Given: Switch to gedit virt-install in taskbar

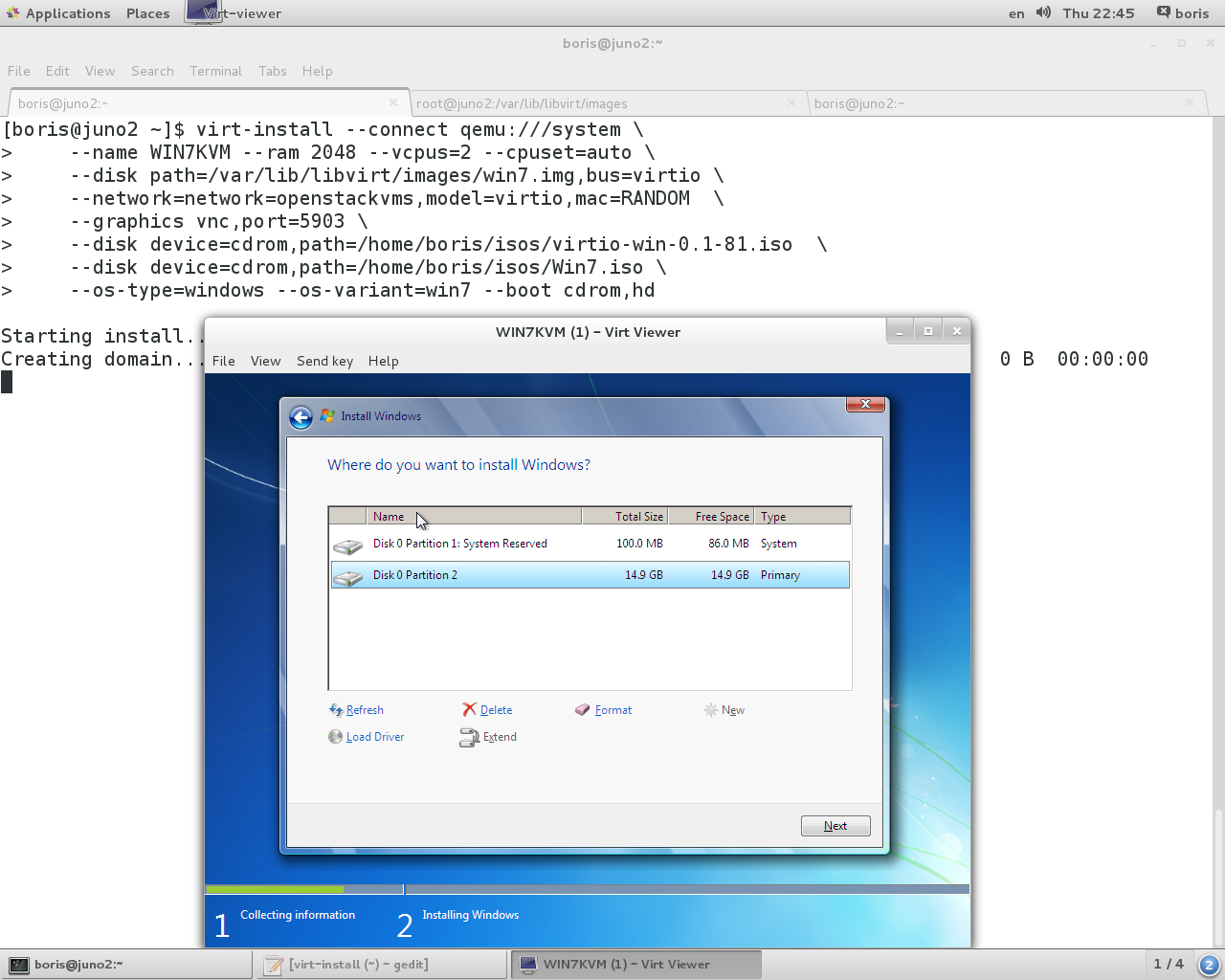Looking at the screenshot, I should (381, 965).
